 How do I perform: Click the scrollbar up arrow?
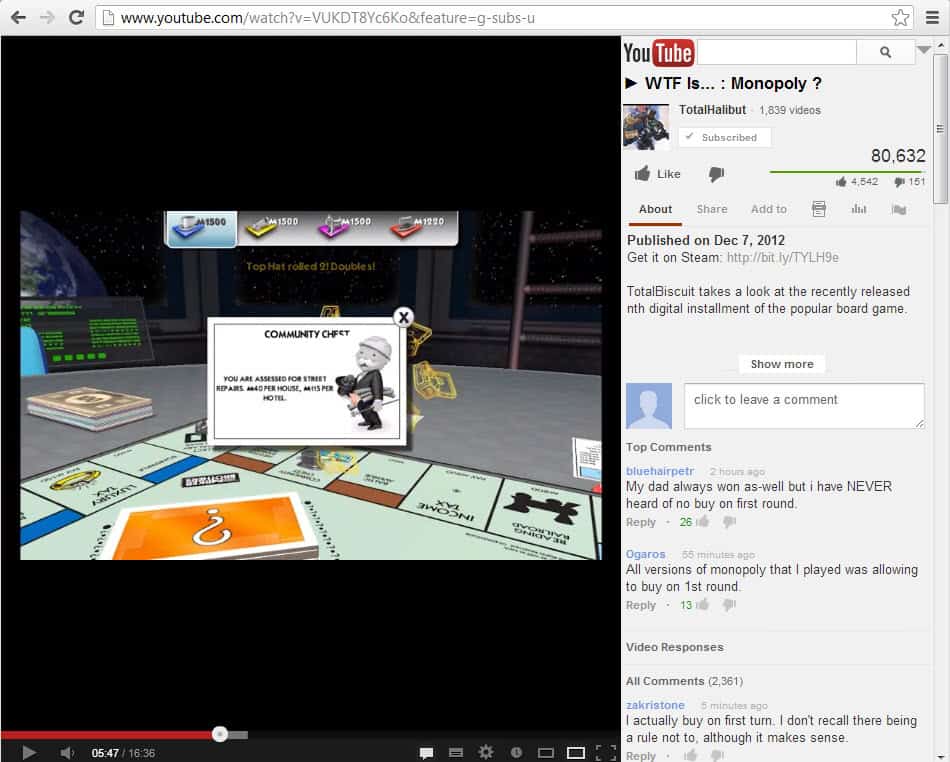coord(940,45)
